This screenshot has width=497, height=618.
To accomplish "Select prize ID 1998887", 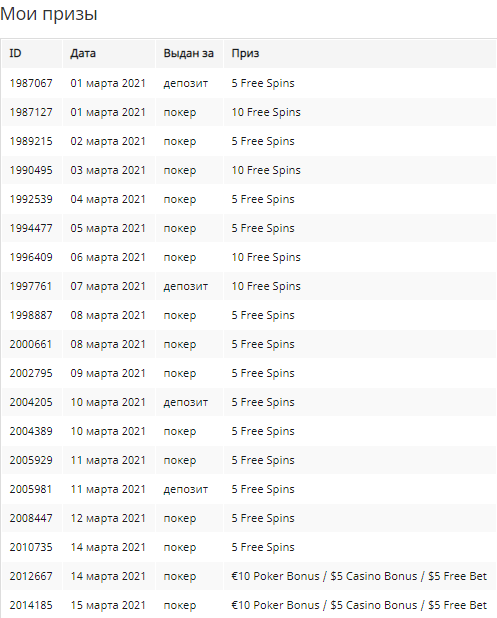I will pyautogui.click(x=31, y=315).
